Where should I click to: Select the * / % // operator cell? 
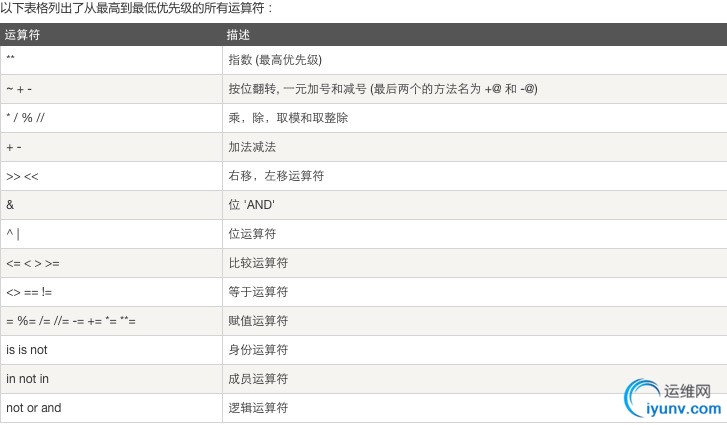click(x=24, y=118)
